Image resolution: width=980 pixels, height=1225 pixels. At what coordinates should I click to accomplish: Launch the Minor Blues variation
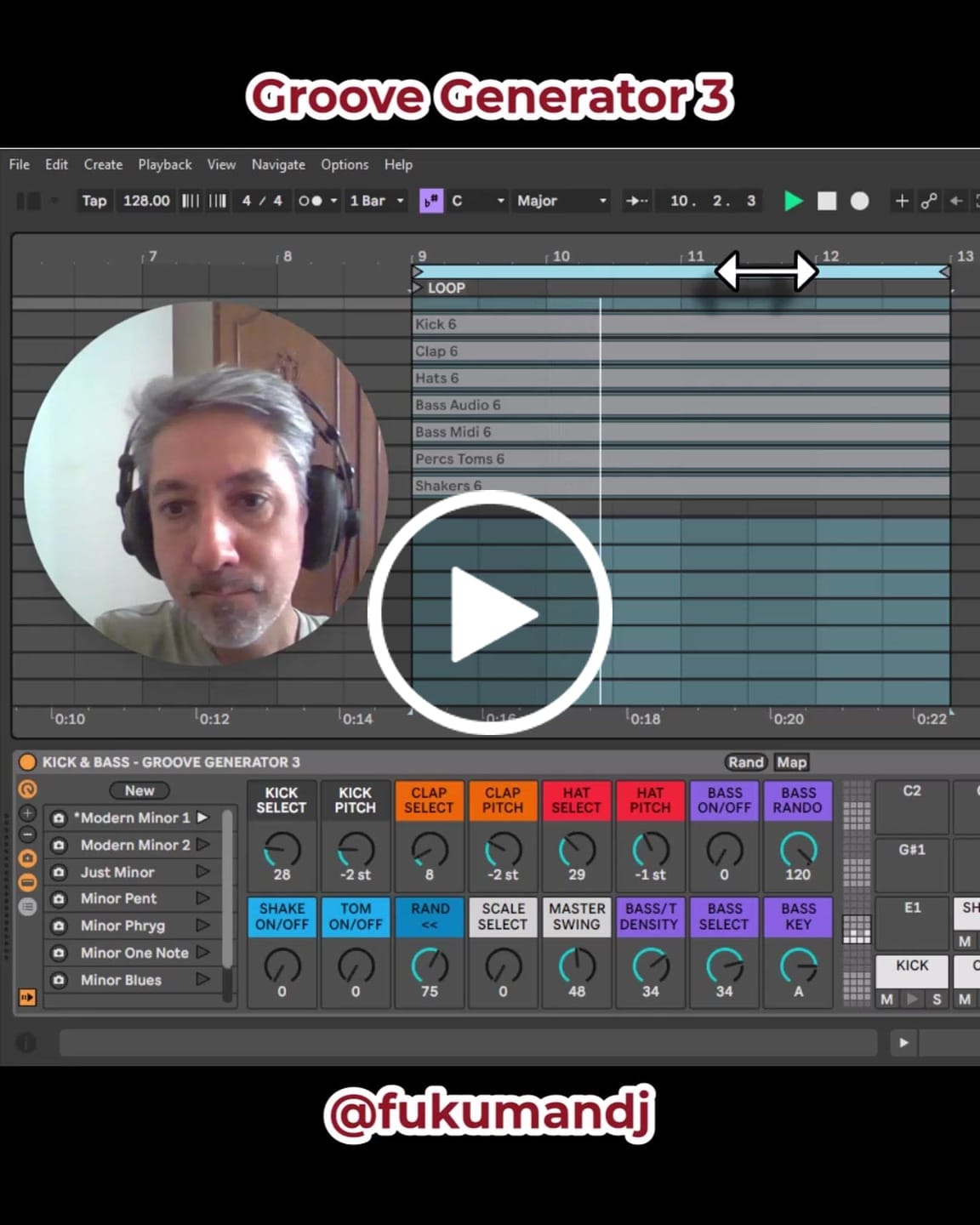click(x=202, y=980)
